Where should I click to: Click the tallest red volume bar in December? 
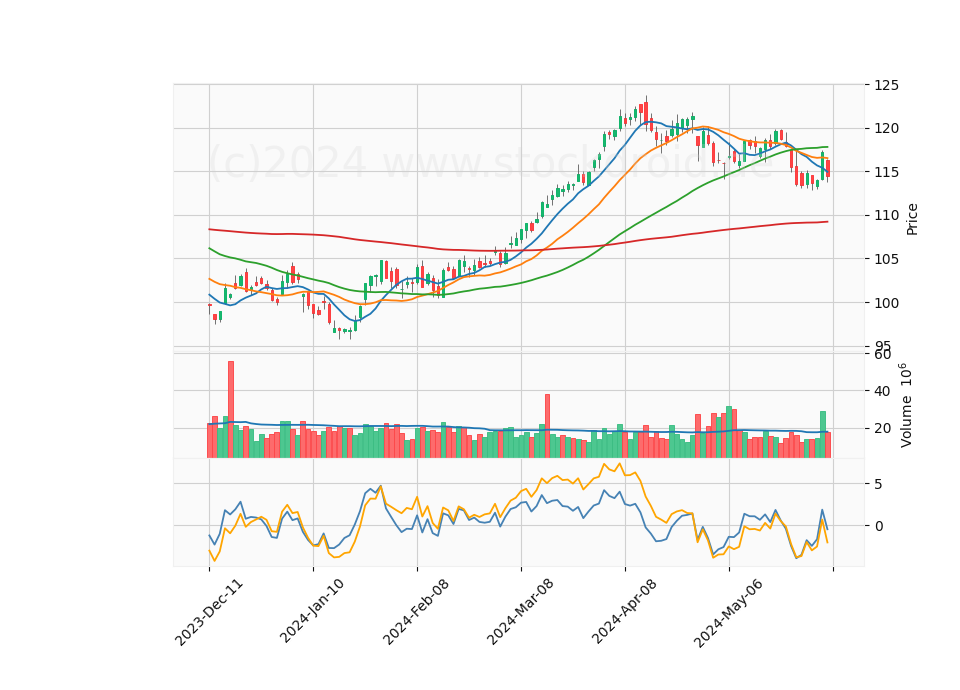231,409
